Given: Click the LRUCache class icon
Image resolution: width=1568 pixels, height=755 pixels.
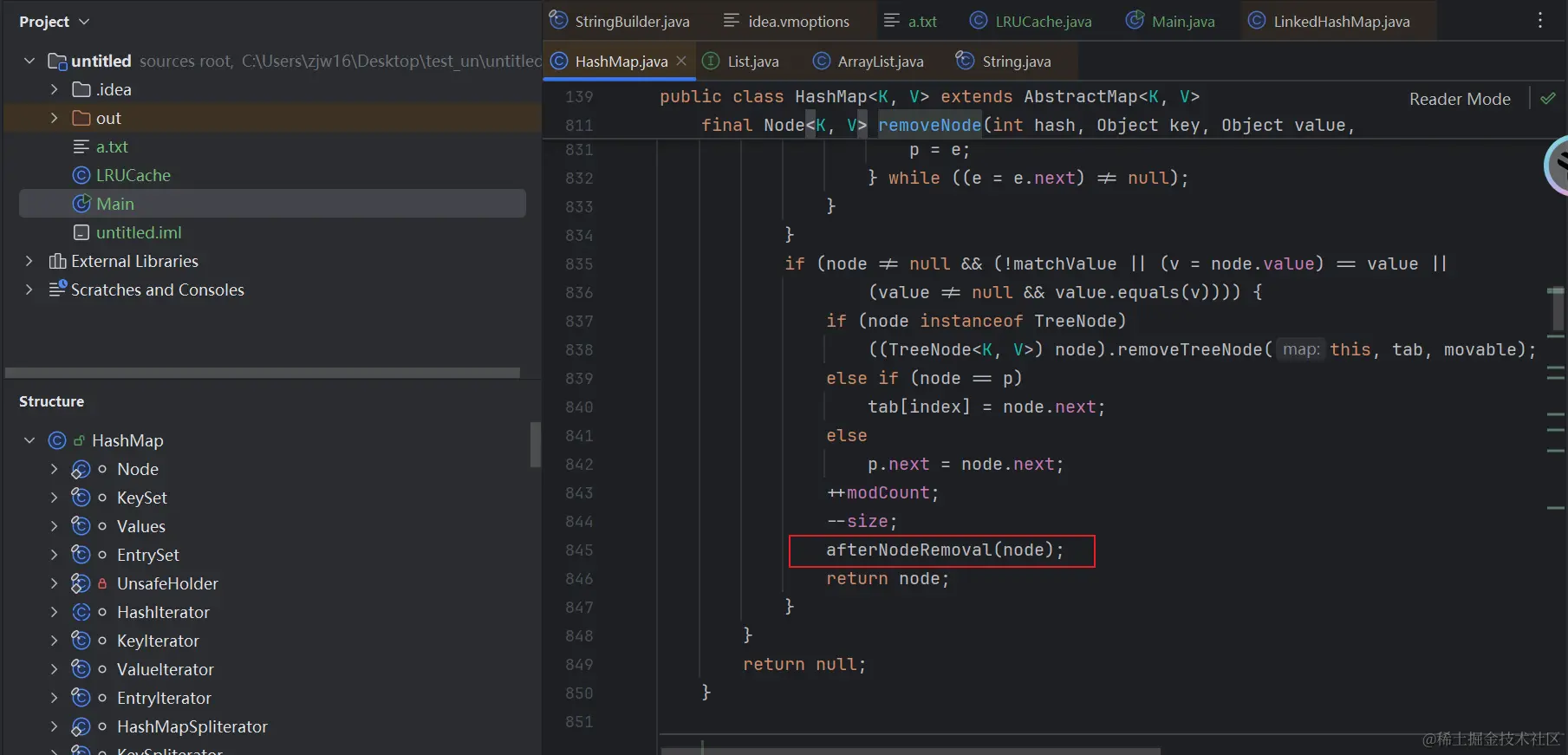Looking at the screenshot, I should pyautogui.click(x=81, y=175).
